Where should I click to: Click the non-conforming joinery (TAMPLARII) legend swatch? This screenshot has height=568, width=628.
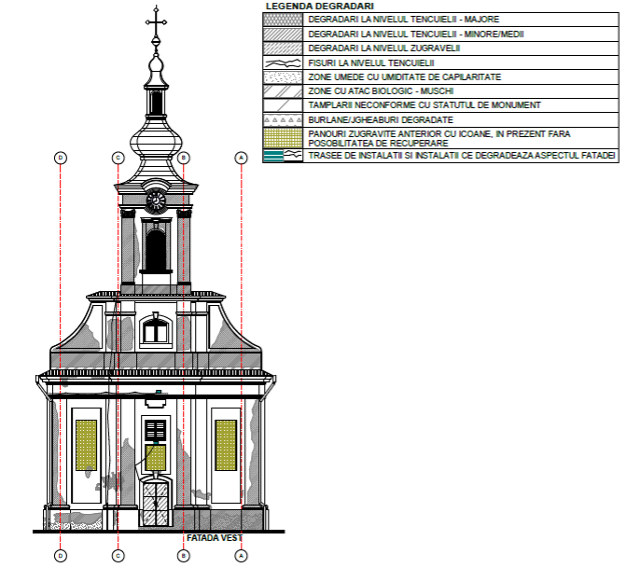pos(283,105)
